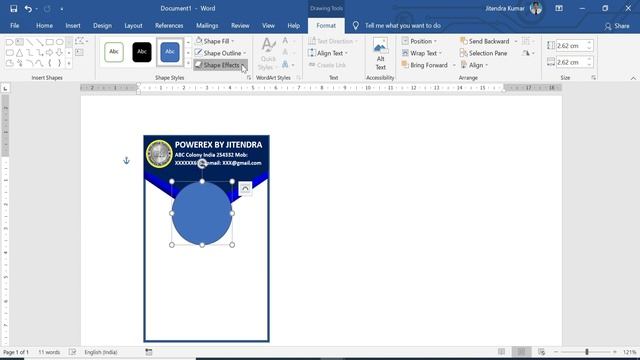Click English (India) language indicator

101,352
